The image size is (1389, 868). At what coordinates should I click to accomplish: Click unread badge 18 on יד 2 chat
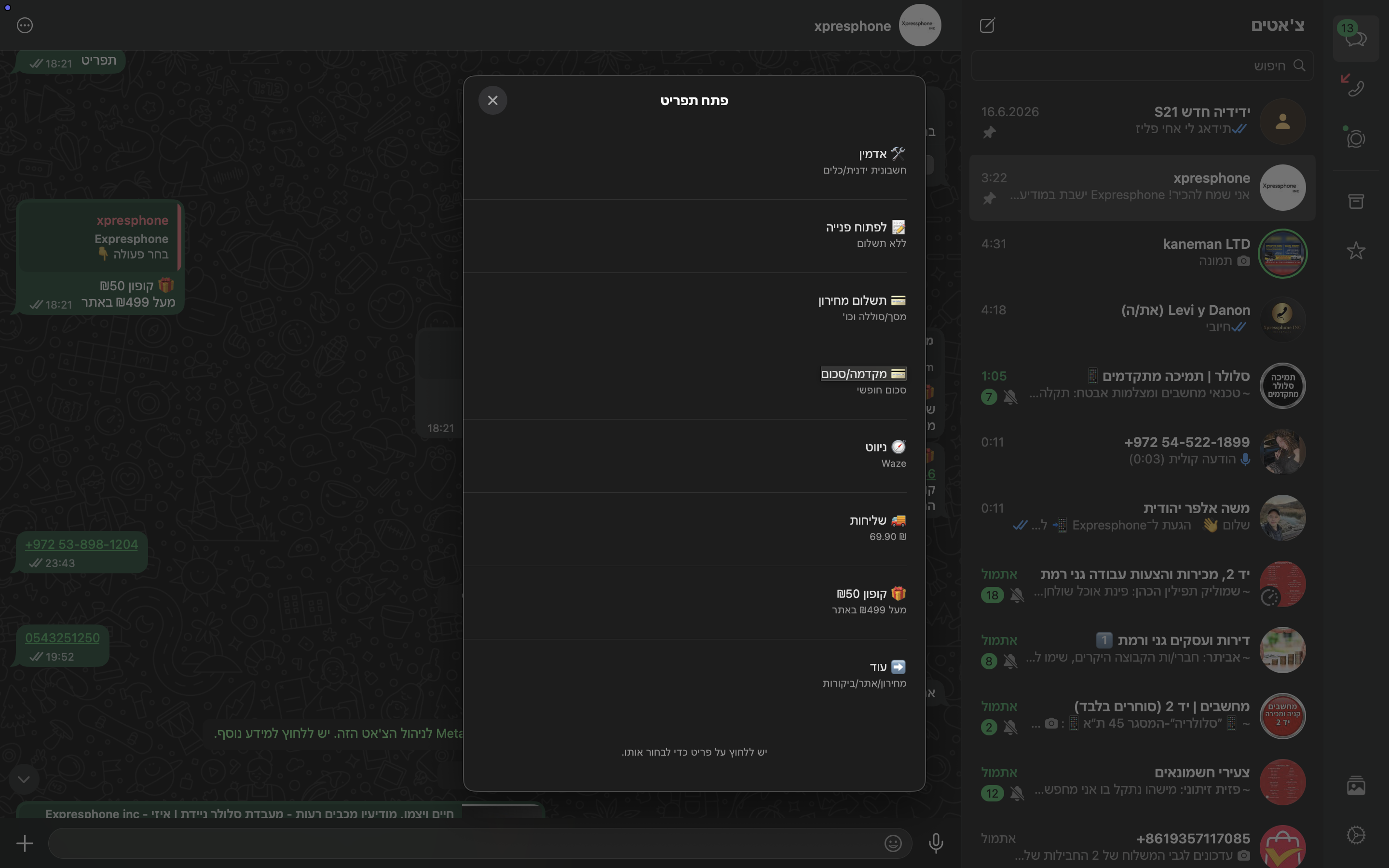(x=993, y=595)
